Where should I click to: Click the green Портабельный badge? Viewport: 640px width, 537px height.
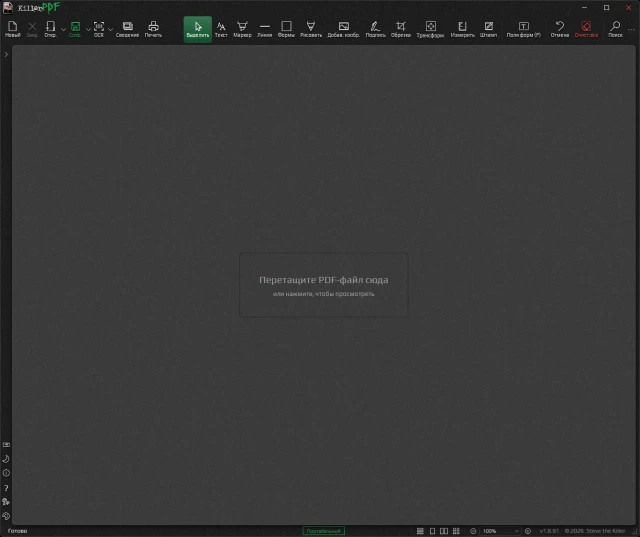tap(324, 531)
